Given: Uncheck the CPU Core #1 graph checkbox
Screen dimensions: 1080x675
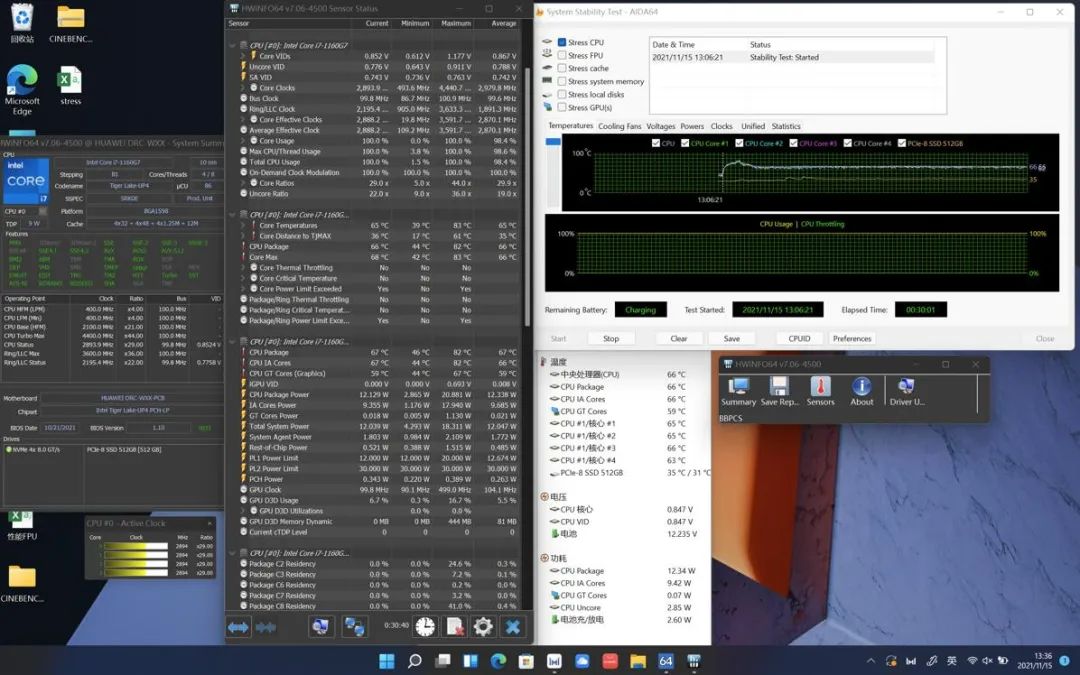Looking at the screenshot, I should point(685,143).
